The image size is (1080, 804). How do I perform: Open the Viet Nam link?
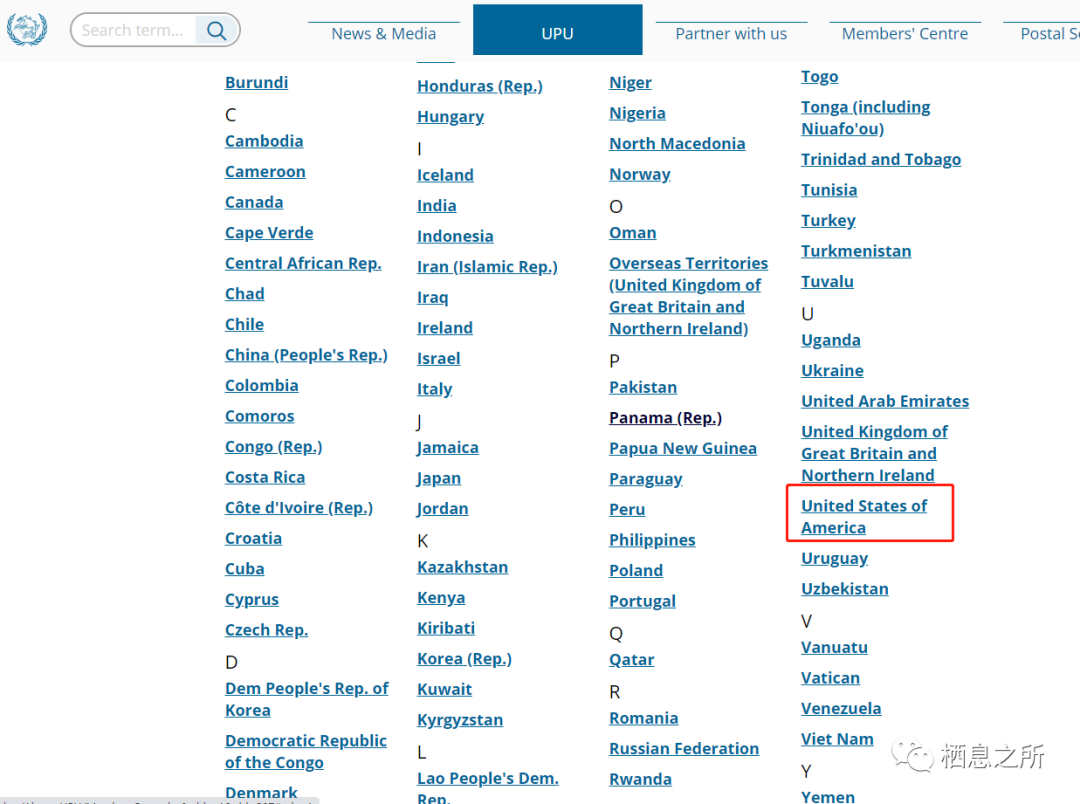click(837, 739)
